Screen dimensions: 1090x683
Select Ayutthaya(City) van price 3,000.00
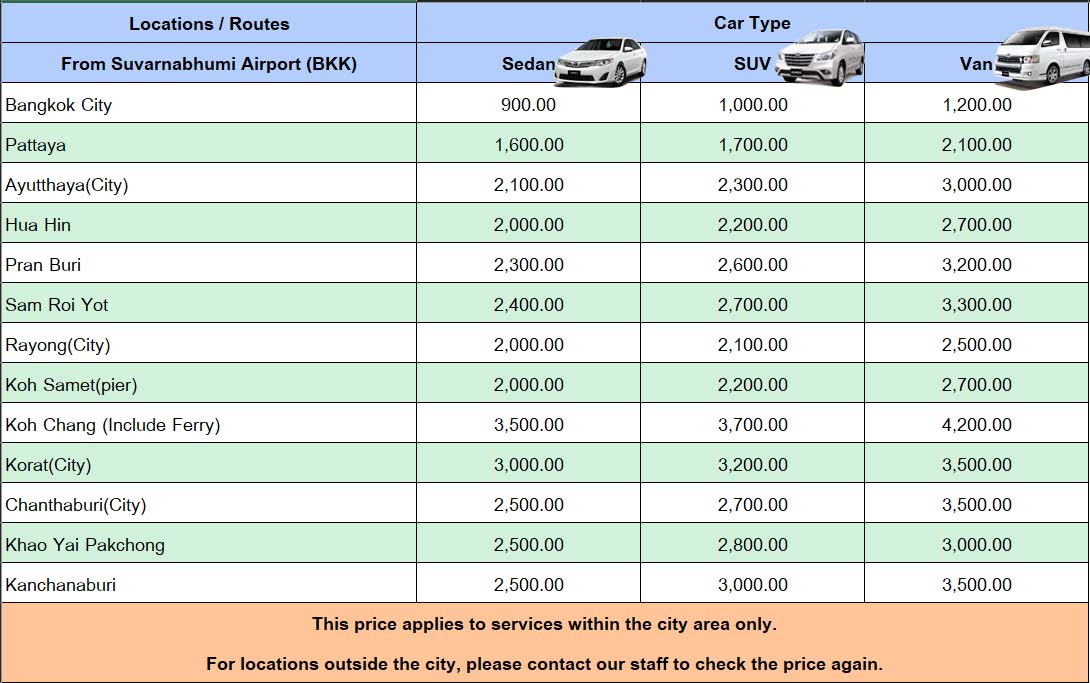[x=976, y=185]
